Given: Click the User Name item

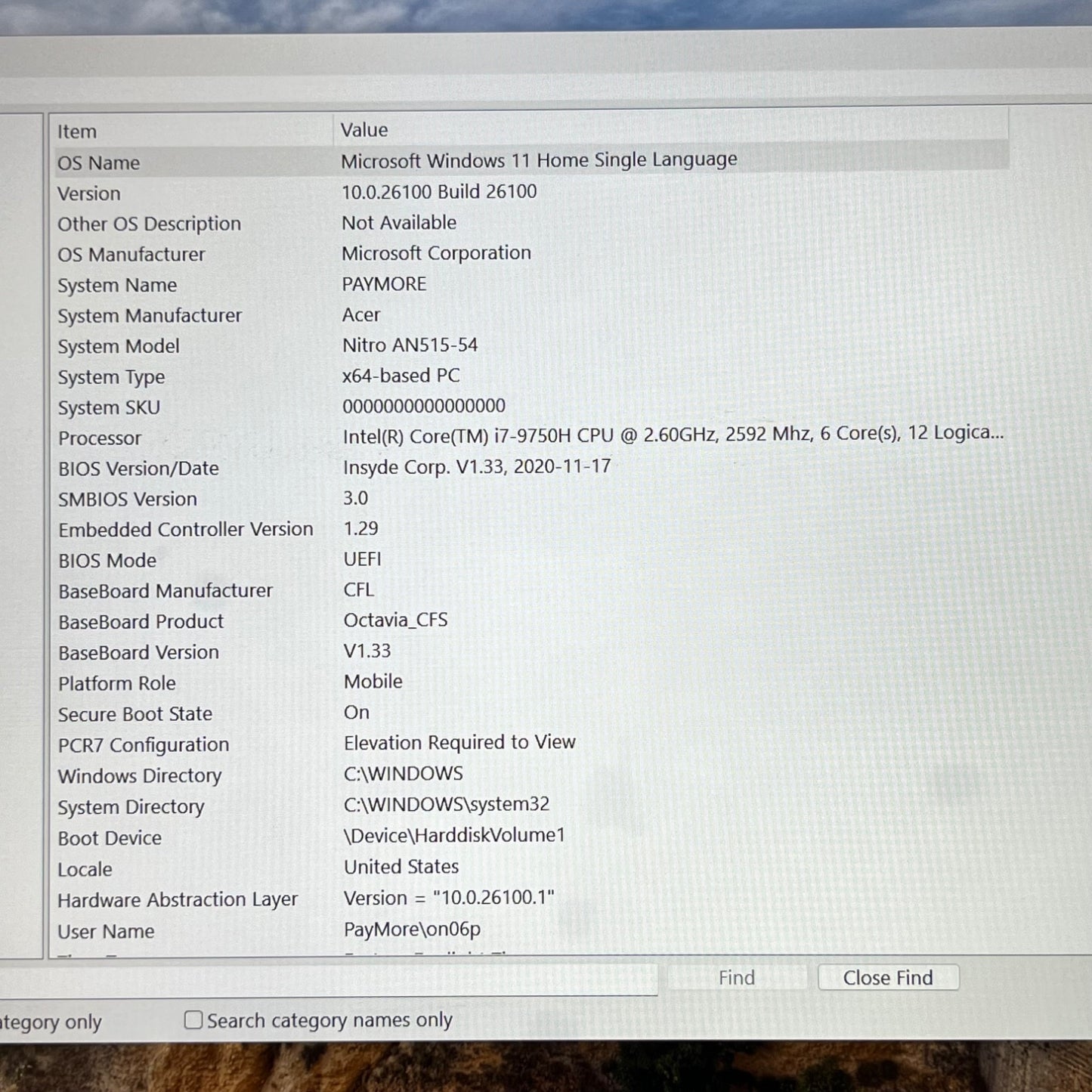Looking at the screenshot, I should click(106, 932).
